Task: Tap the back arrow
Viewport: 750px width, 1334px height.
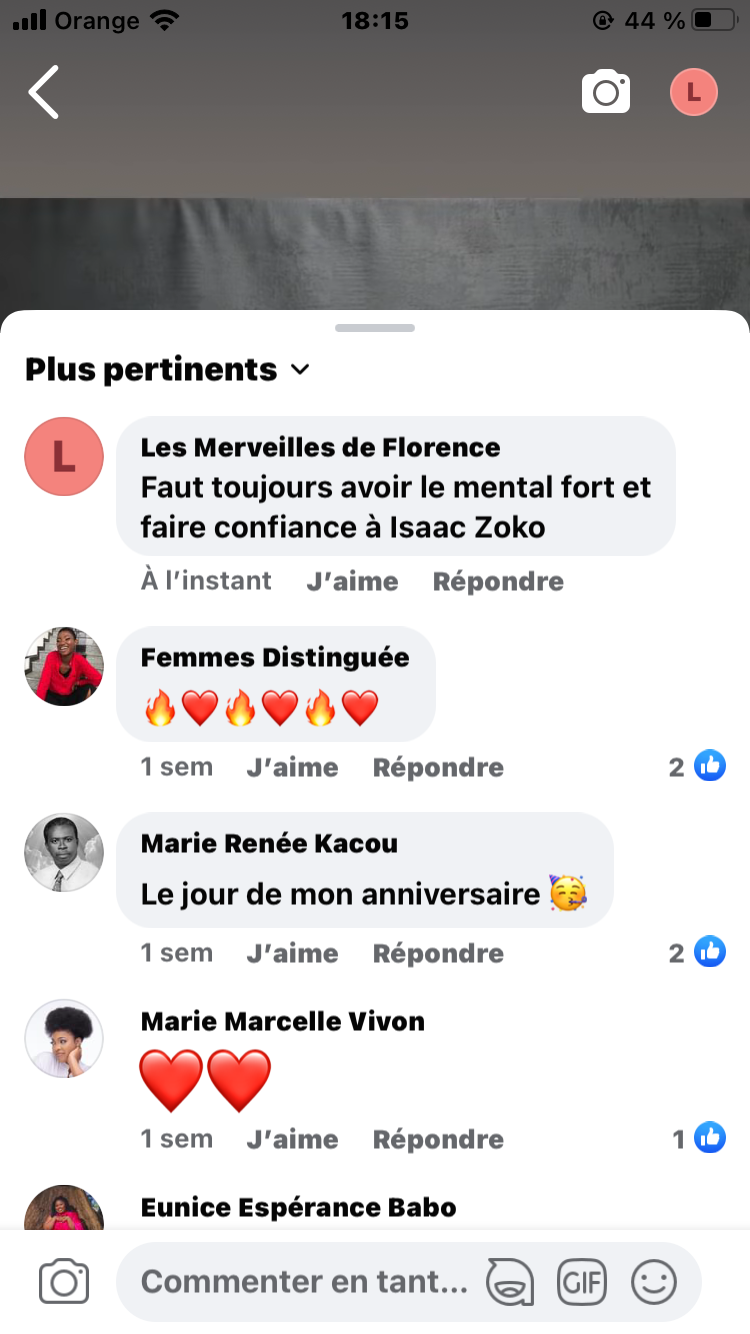Action: click(x=44, y=92)
